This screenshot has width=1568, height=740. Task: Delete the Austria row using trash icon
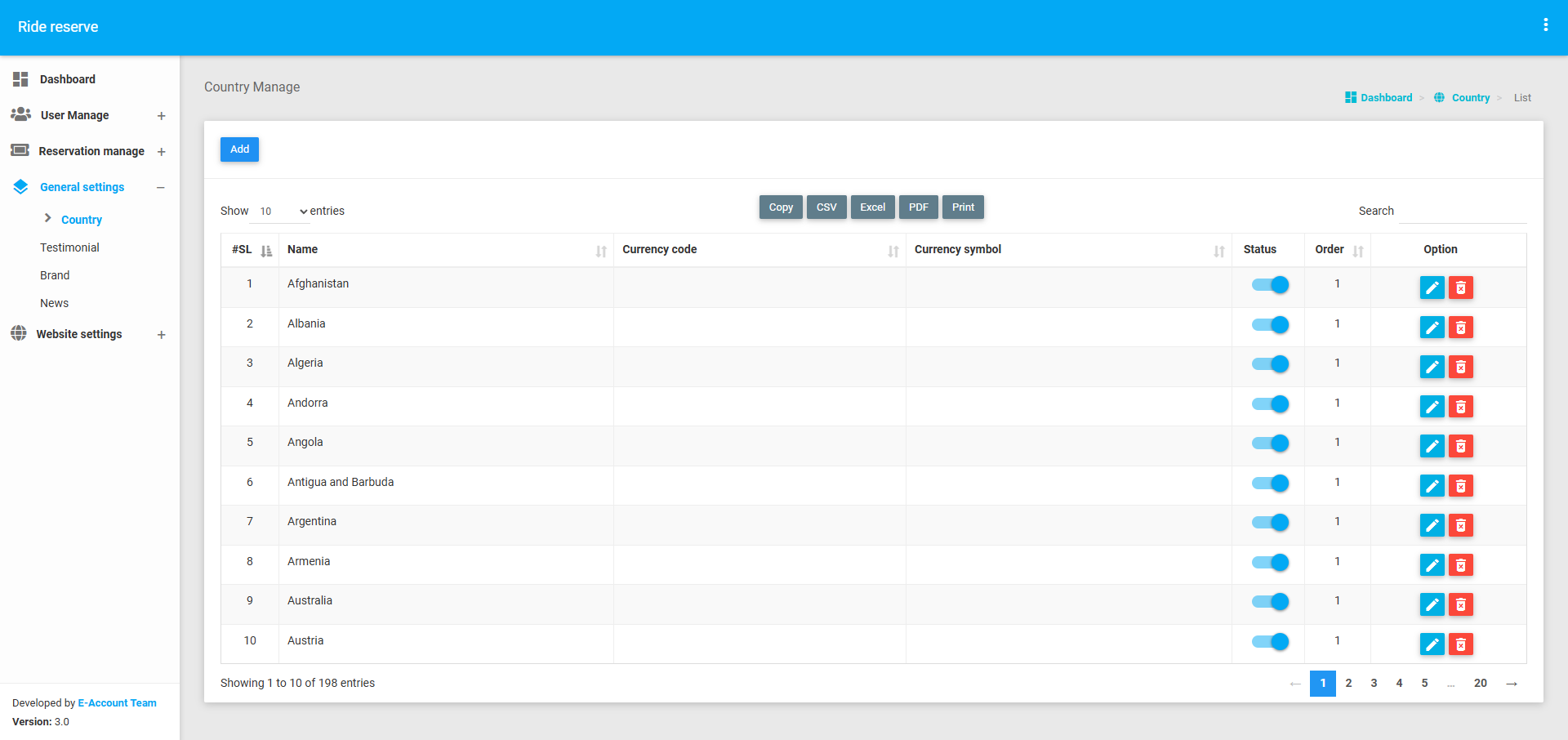tap(1460, 644)
